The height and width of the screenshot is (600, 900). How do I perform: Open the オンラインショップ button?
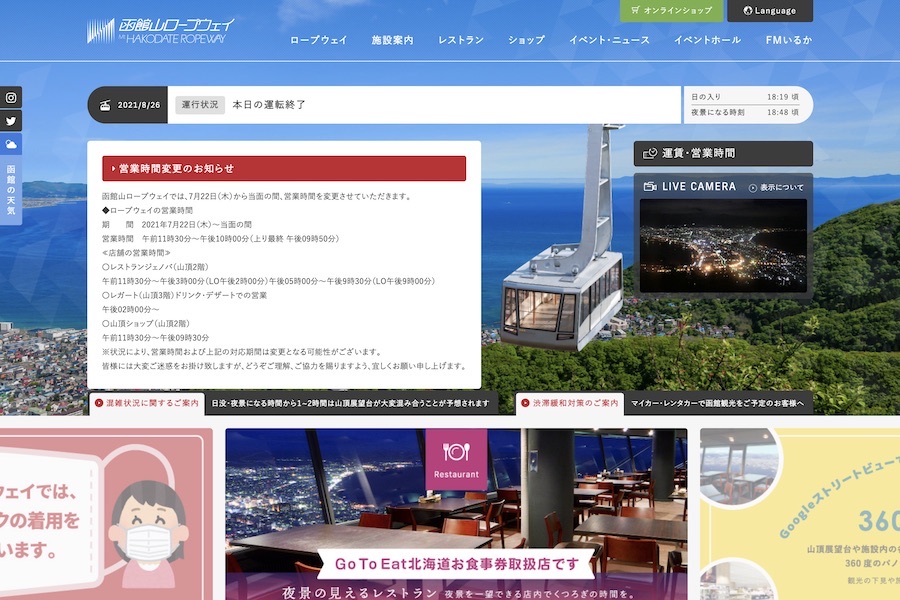click(672, 11)
